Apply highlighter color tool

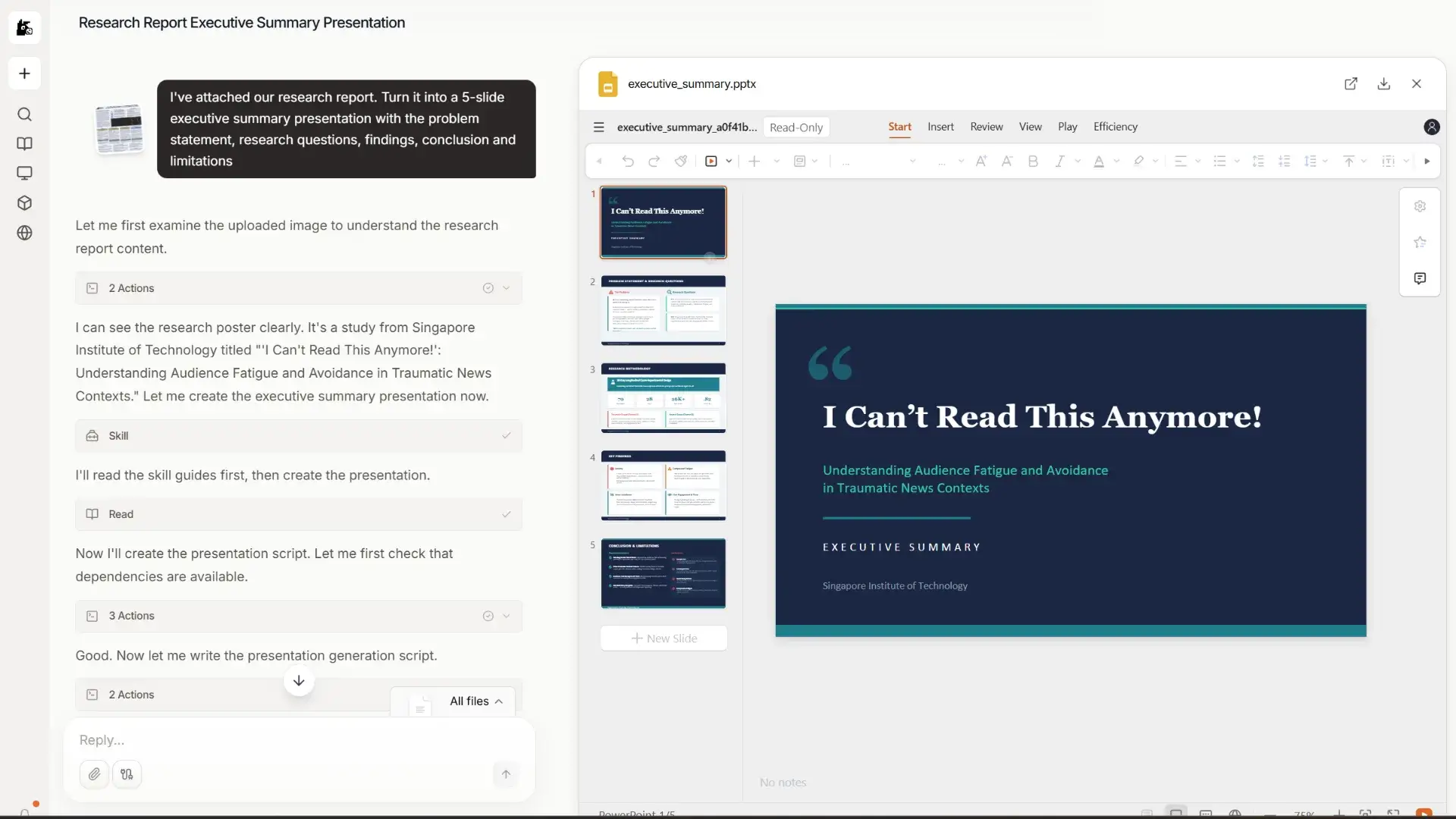point(1138,162)
